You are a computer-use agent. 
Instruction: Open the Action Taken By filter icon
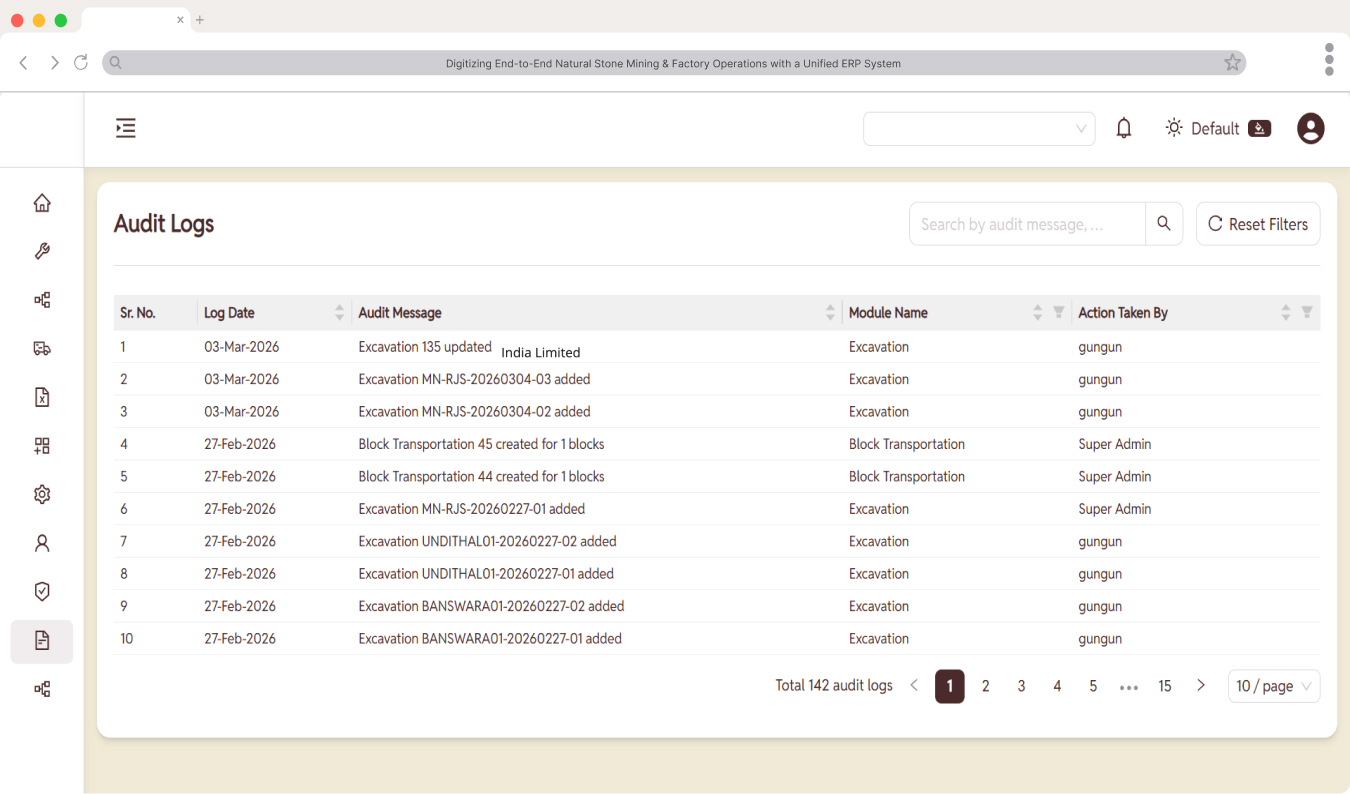1306,313
